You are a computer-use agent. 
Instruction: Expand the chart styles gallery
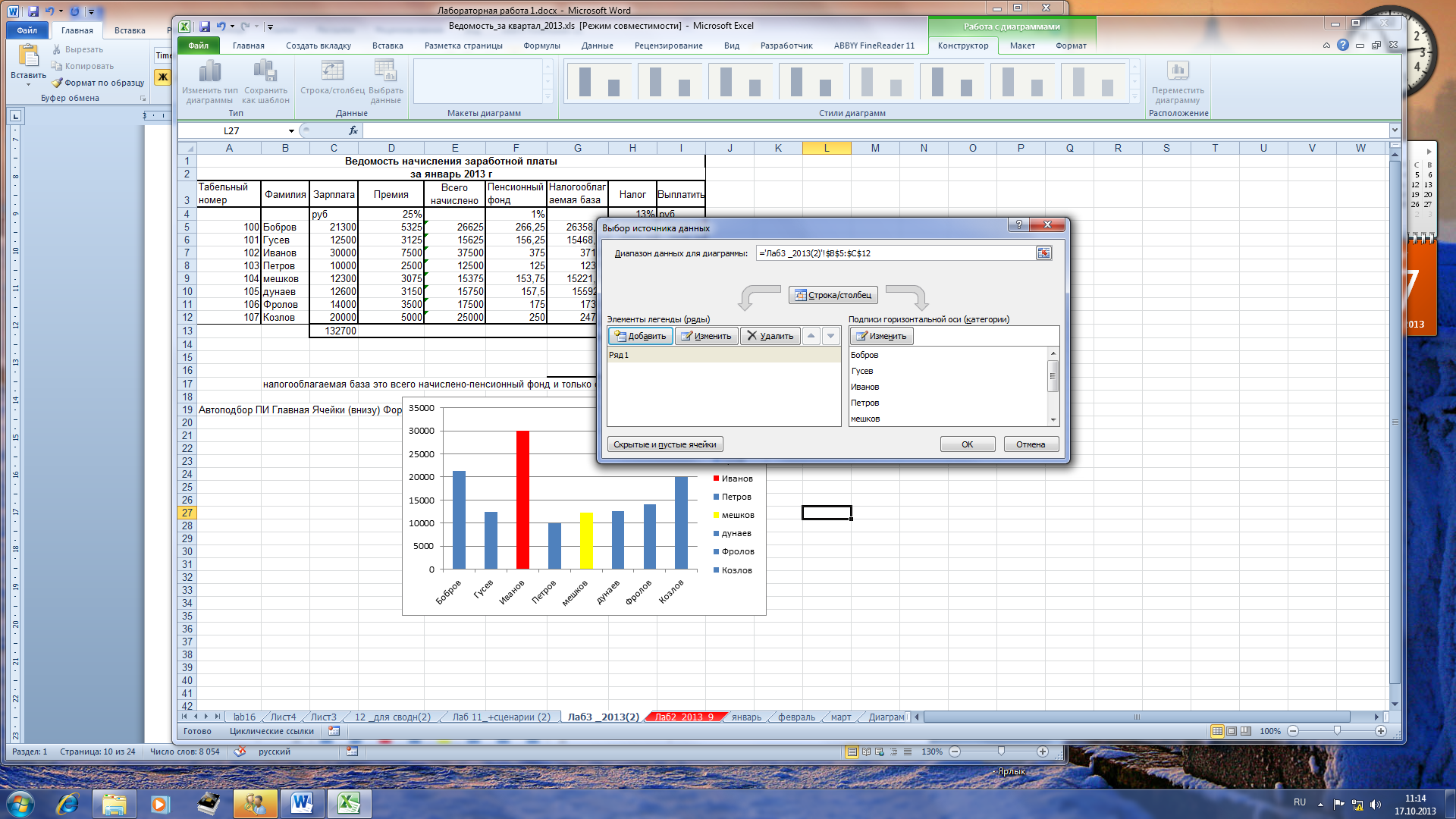coord(1134,97)
